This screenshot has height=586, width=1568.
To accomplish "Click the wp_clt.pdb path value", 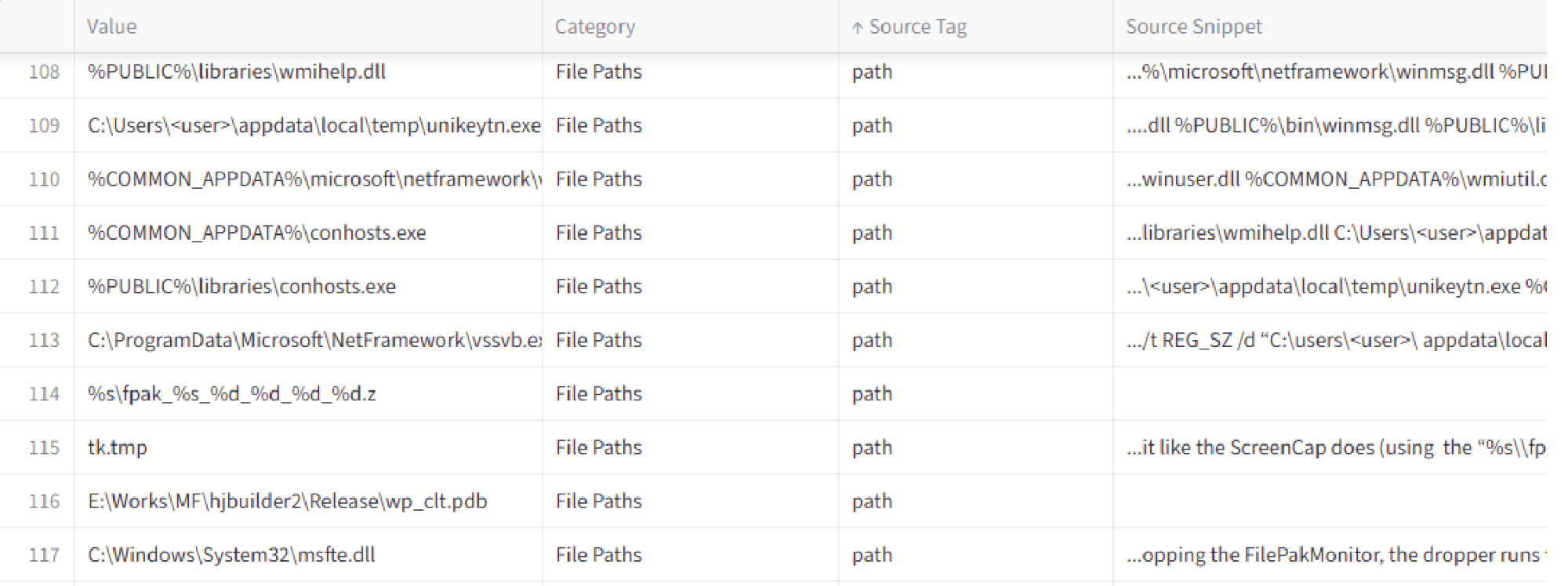I will [x=288, y=501].
